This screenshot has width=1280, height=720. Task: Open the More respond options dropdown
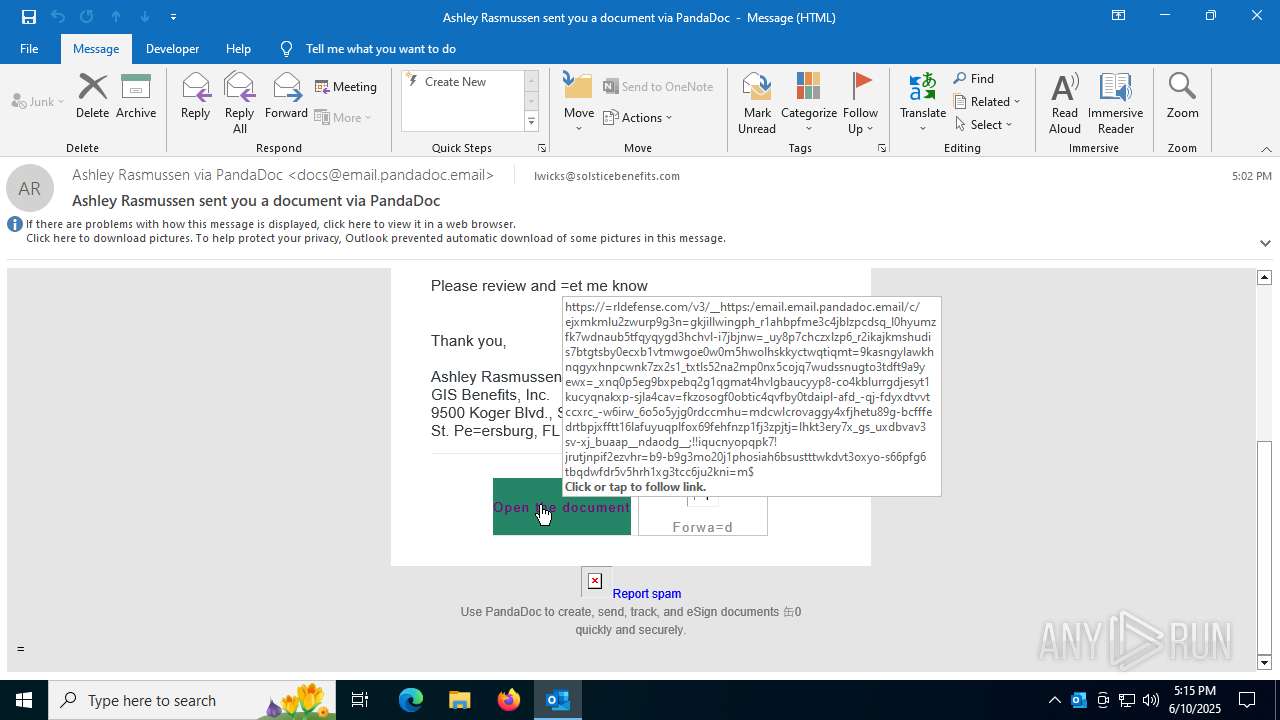pos(343,117)
